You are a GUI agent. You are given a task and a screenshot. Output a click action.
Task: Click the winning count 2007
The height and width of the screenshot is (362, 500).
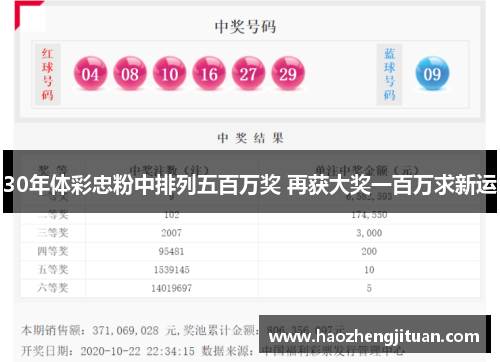[172, 233]
